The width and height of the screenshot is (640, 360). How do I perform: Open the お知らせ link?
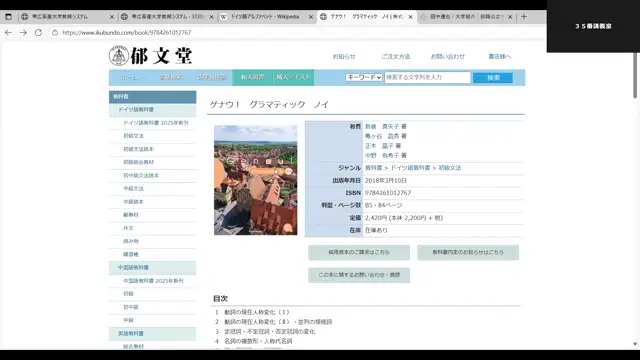(344, 56)
